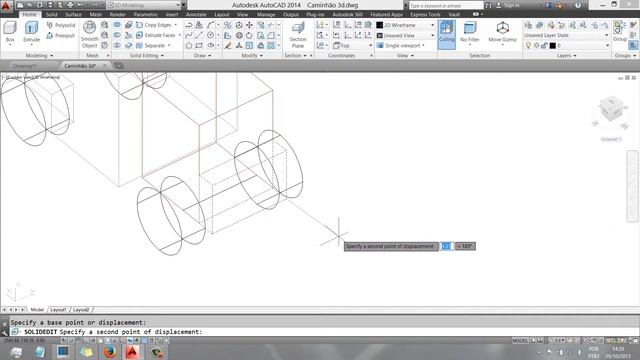Open the 3D Modeling workspace dropdown
The height and width of the screenshot is (360, 640).
pyautogui.click(x=144, y=5)
